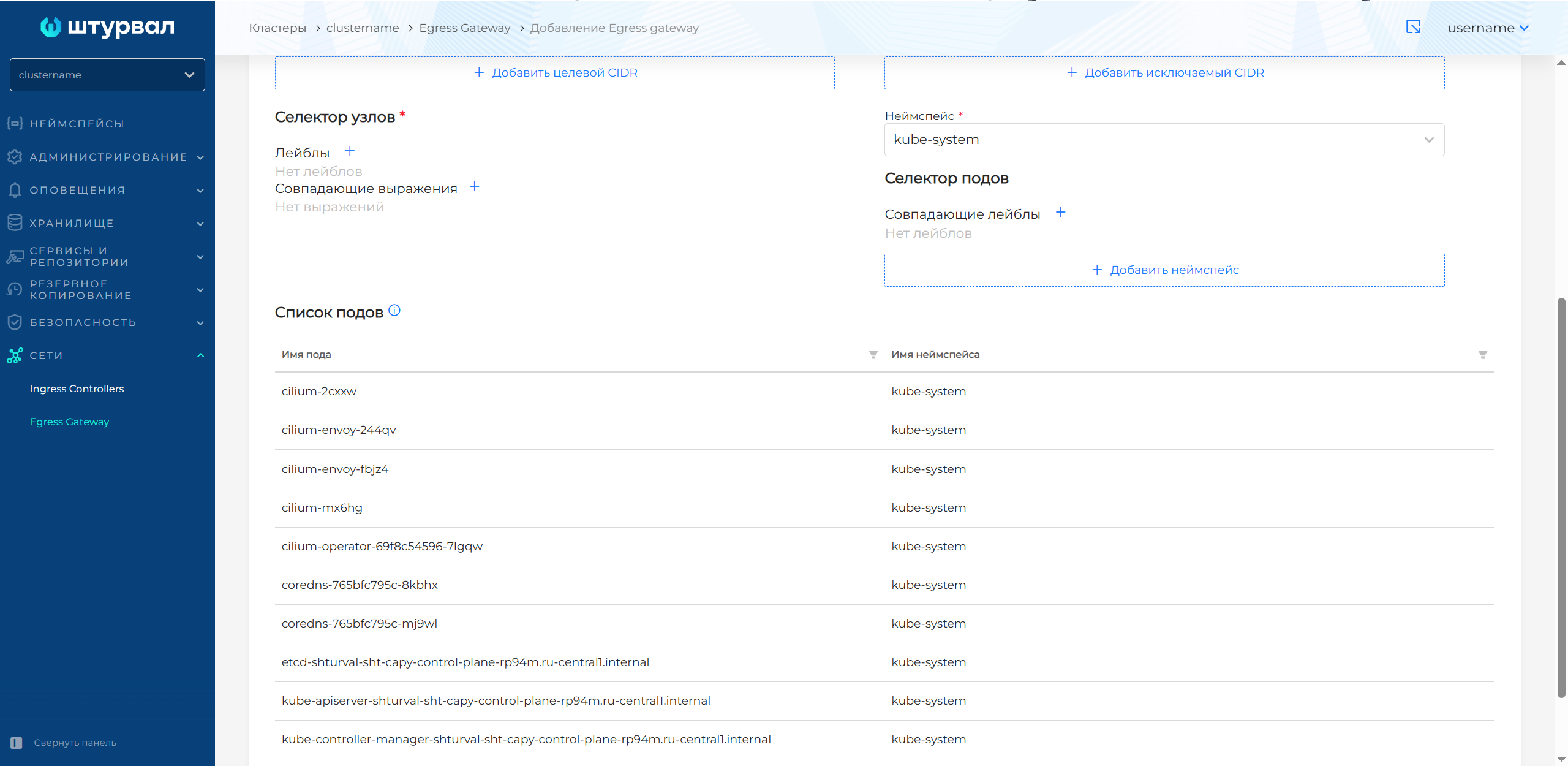Open info tooltip next to Список подов

pyautogui.click(x=395, y=311)
